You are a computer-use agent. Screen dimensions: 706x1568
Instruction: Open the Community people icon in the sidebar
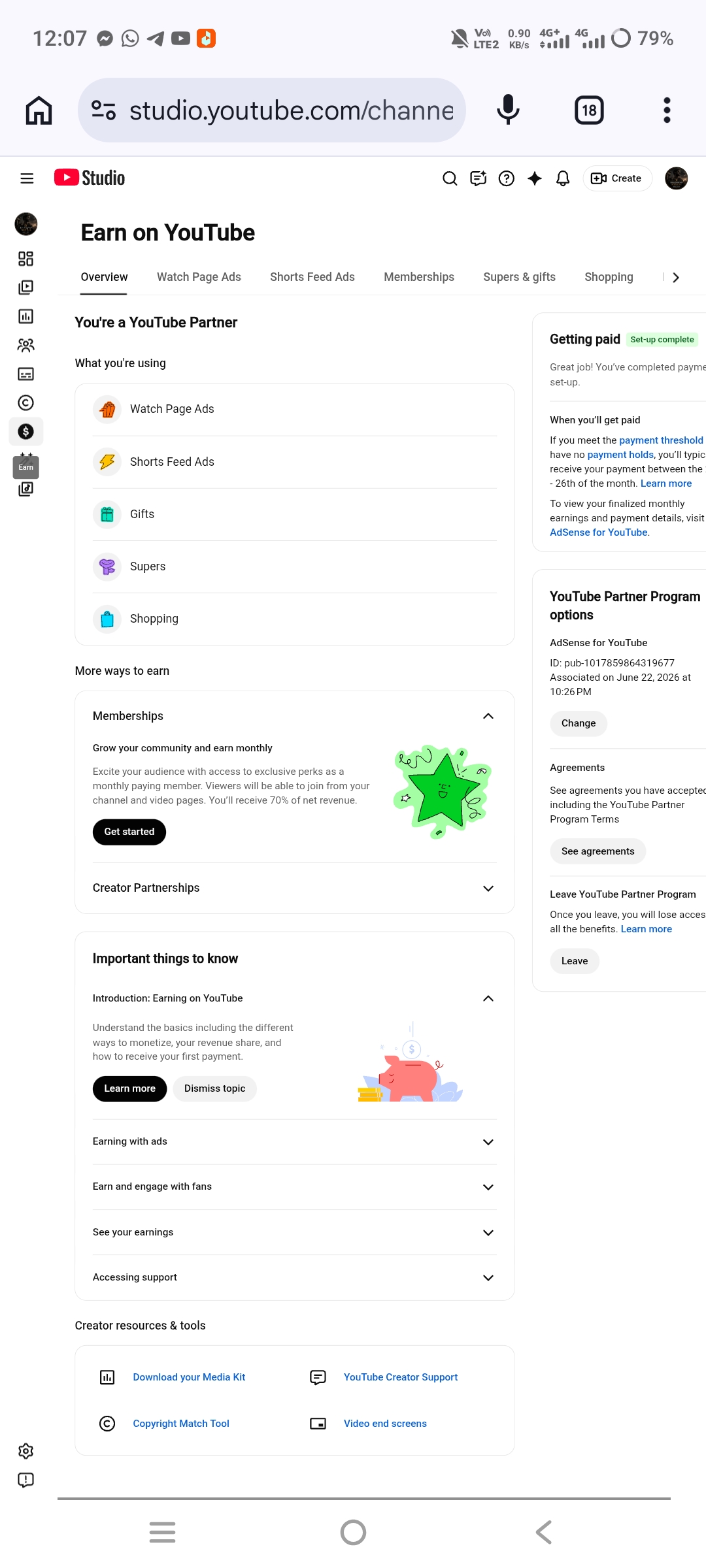25,345
